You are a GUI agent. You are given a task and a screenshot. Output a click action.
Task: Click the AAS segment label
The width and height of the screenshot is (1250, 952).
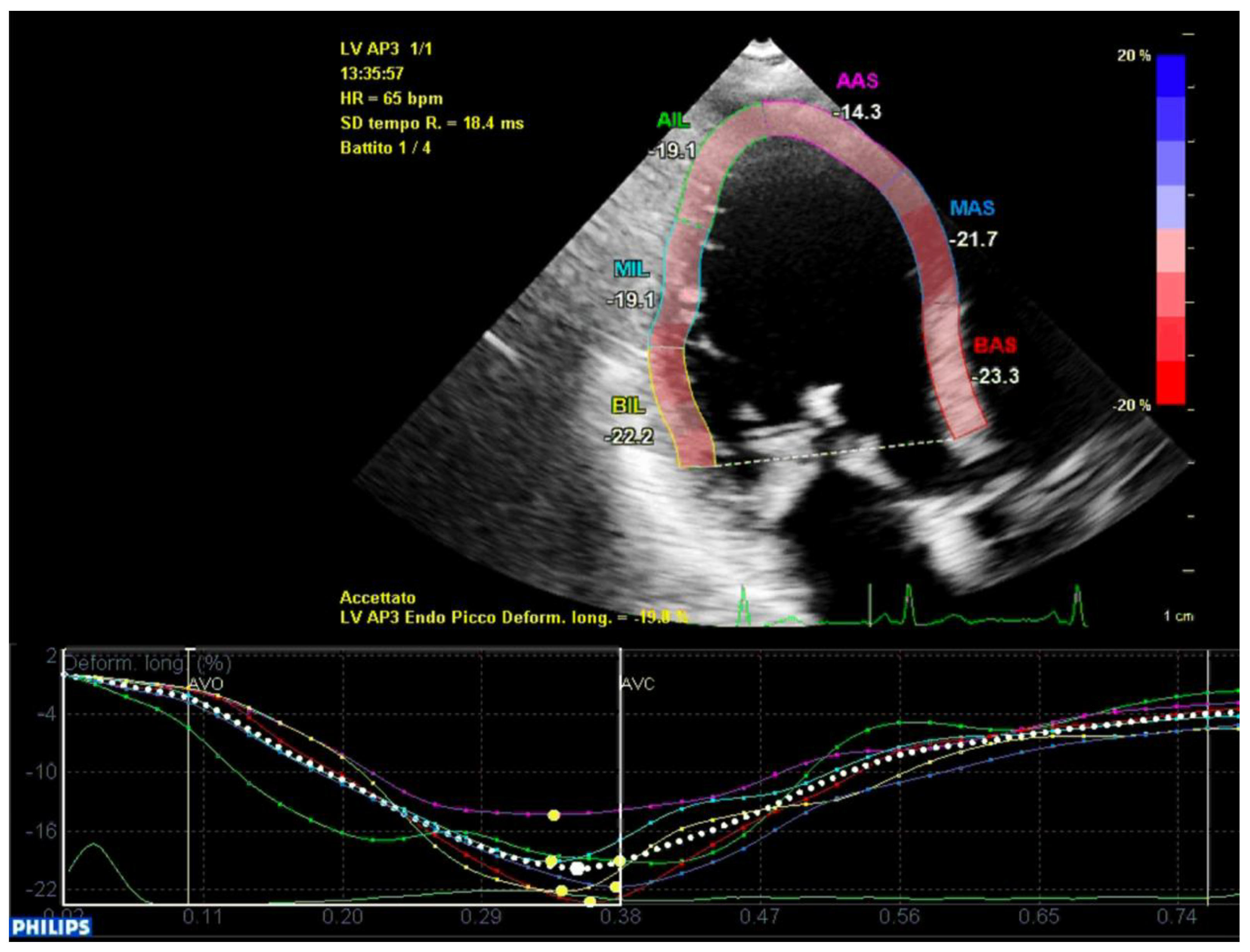coord(856,81)
